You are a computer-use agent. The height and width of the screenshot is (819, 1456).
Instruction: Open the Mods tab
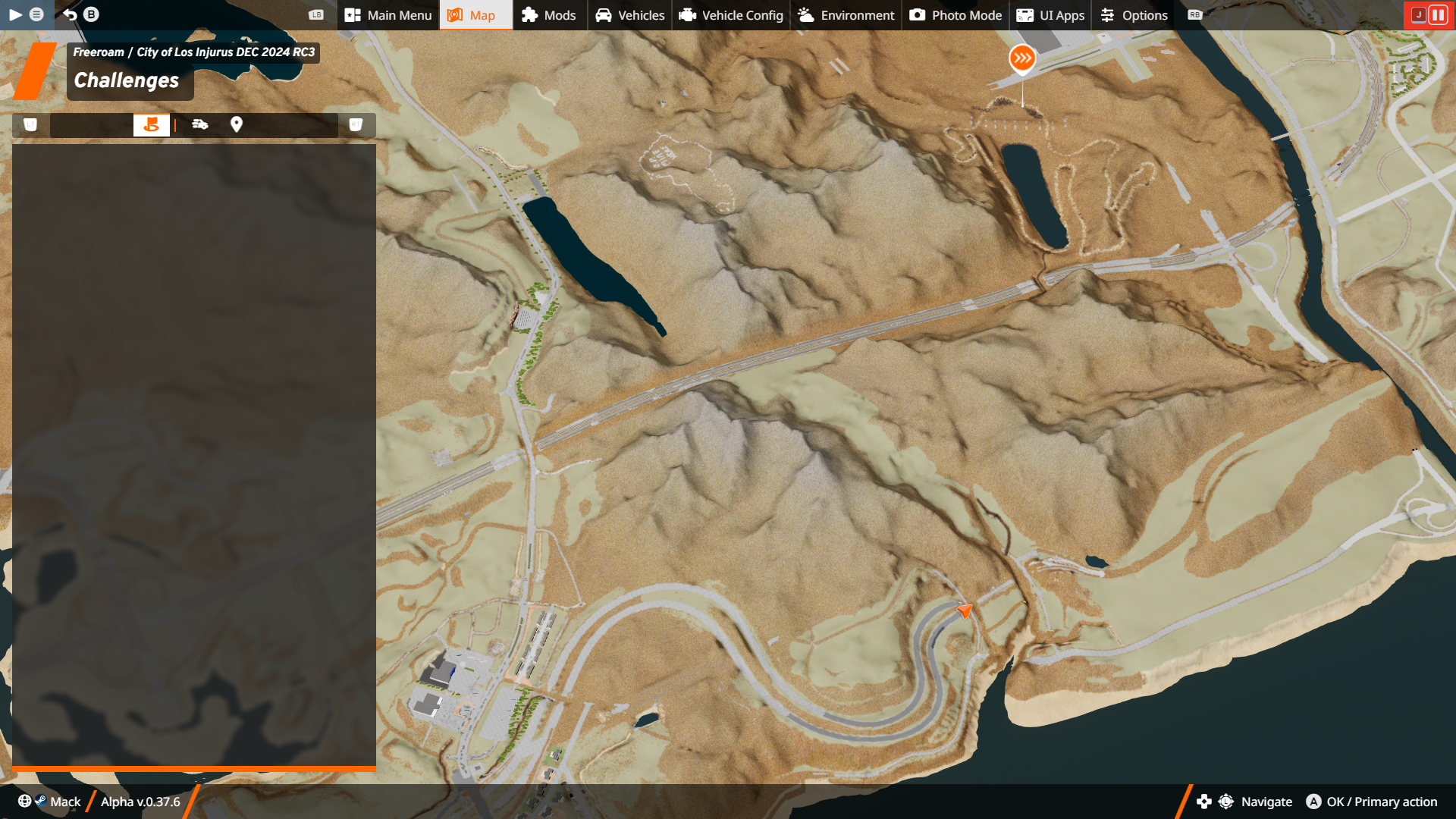pyautogui.click(x=549, y=15)
